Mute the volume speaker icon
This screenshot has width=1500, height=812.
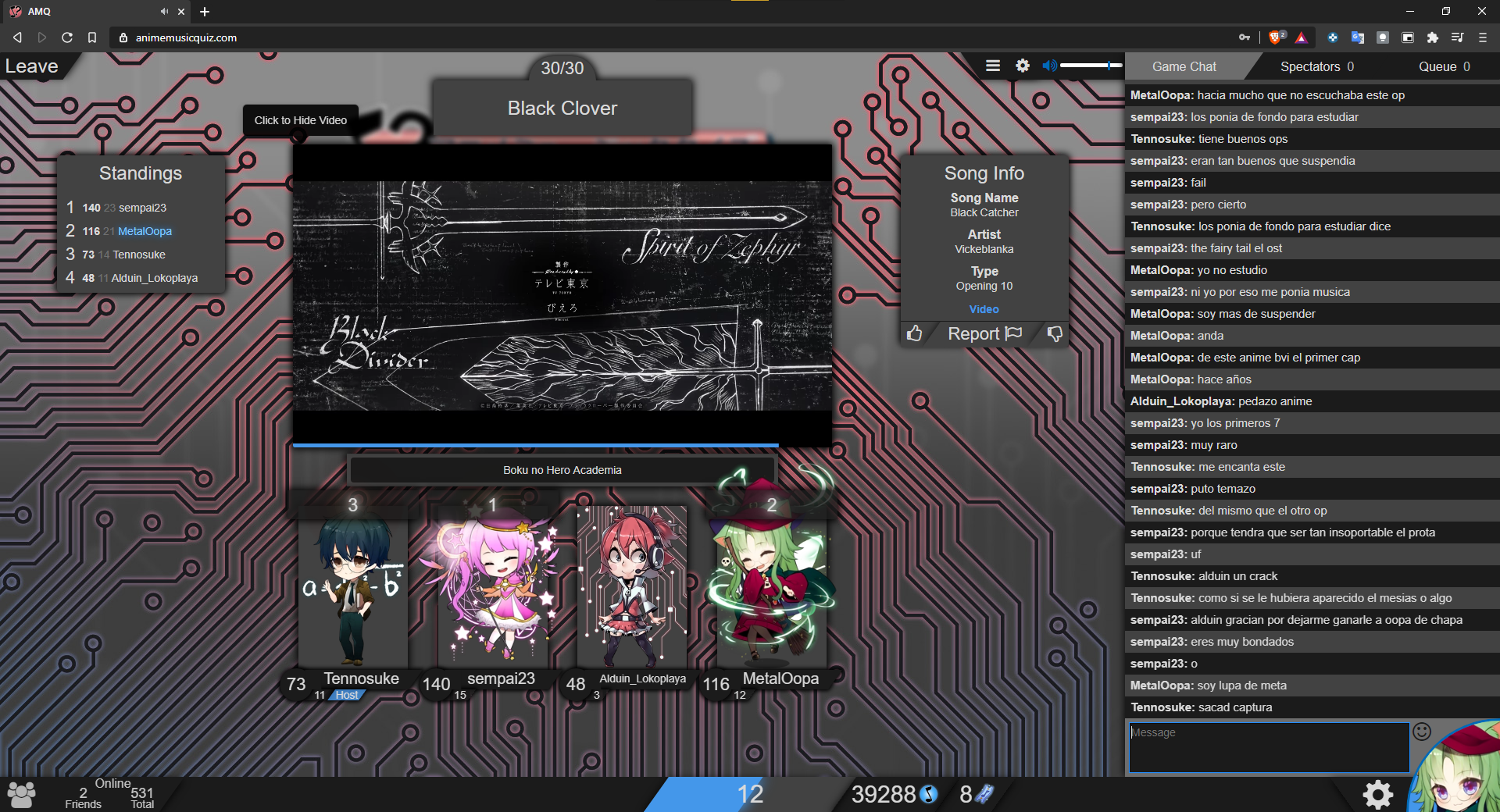(1049, 66)
